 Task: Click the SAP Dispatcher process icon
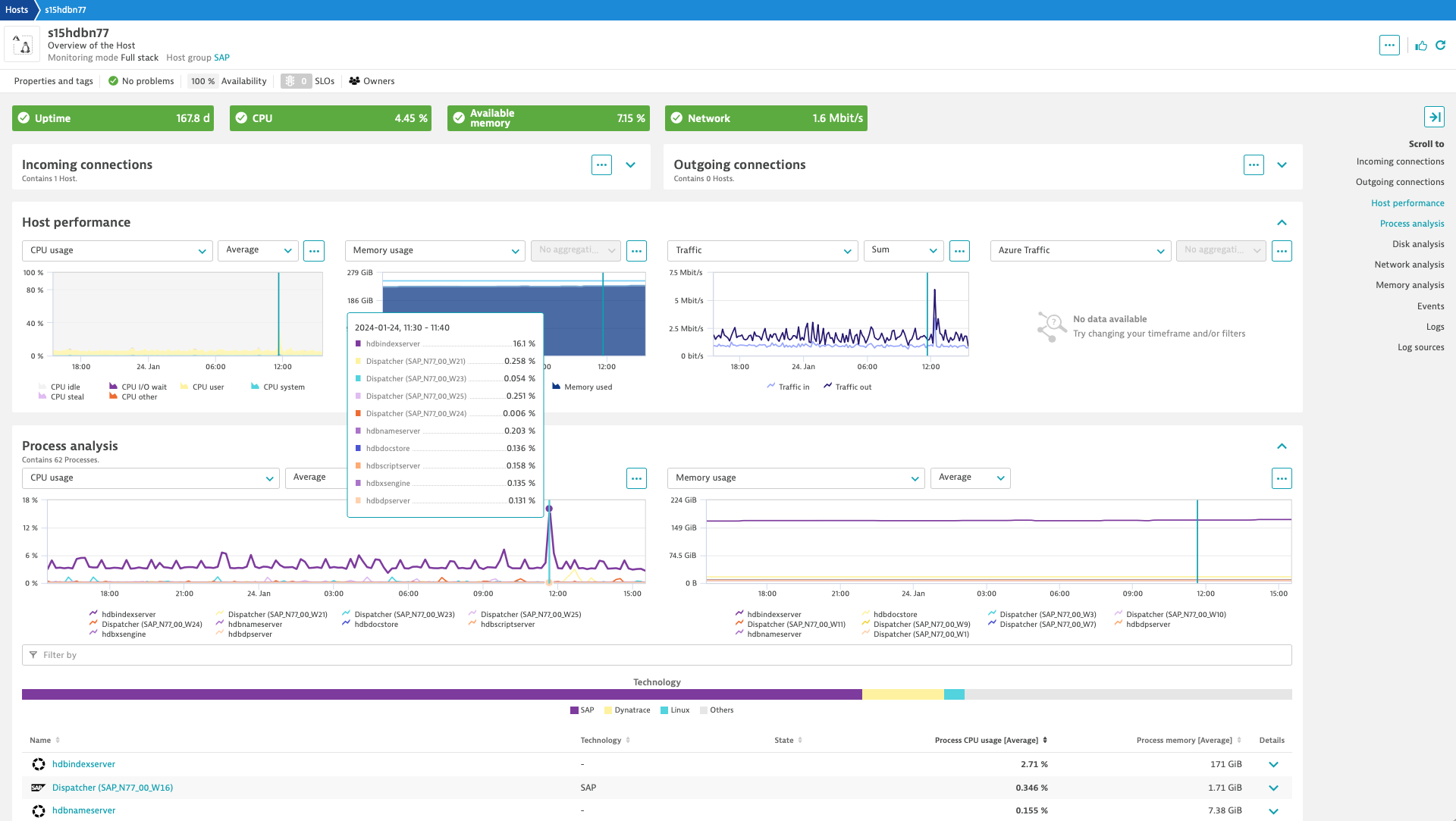pyautogui.click(x=38, y=788)
